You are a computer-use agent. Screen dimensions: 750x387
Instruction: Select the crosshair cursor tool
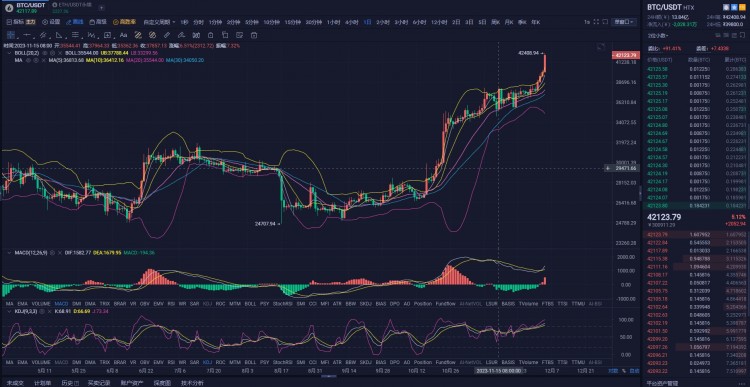11,35
